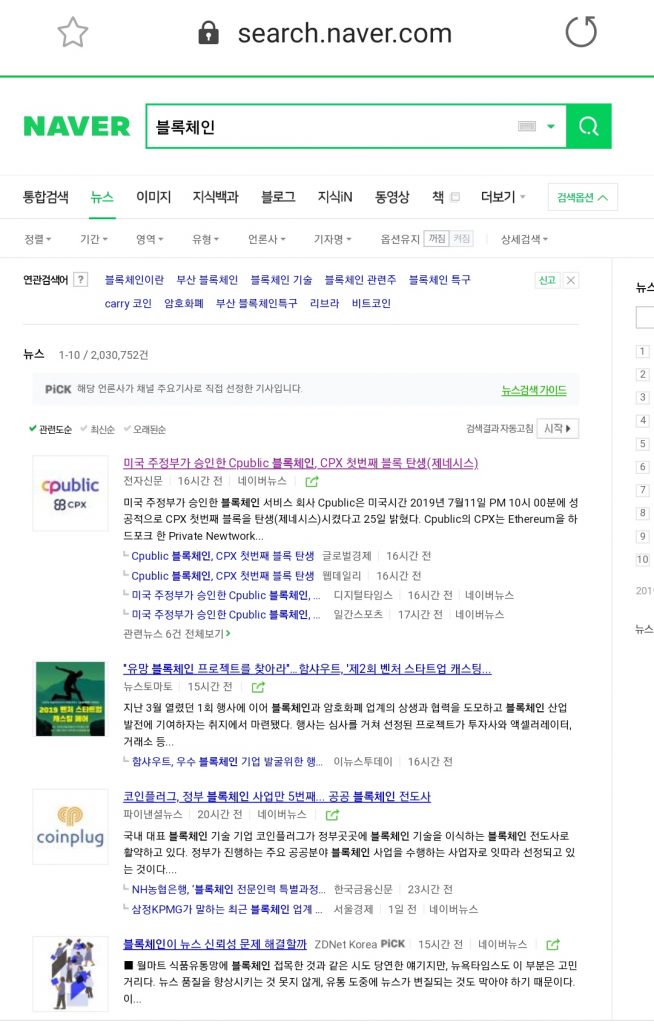Open the 기간 dropdown
This screenshot has width=654, height=1024.
coord(93,239)
